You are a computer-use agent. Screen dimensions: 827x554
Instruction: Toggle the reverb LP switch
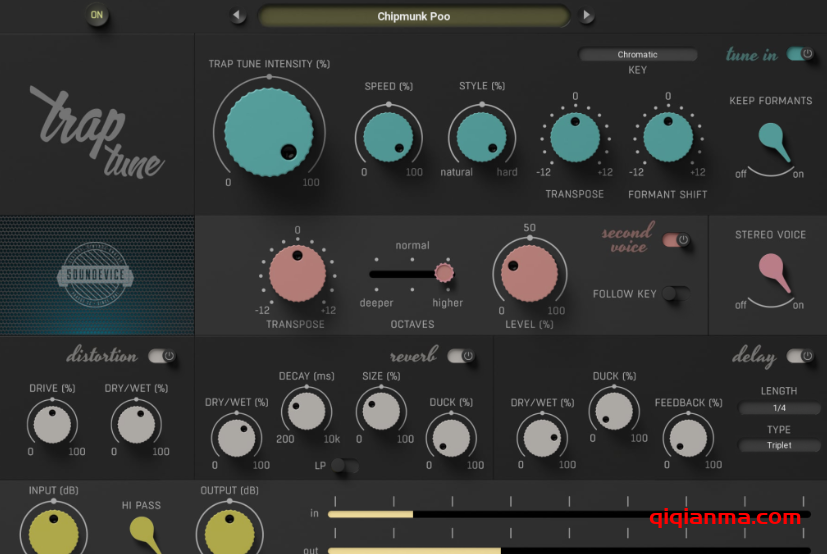pyautogui.click(x=345, y=465)
